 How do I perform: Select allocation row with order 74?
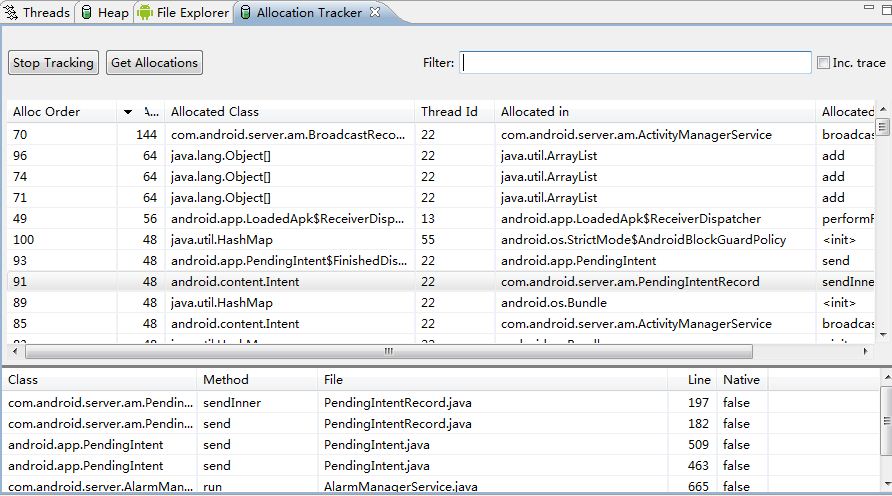441,177
